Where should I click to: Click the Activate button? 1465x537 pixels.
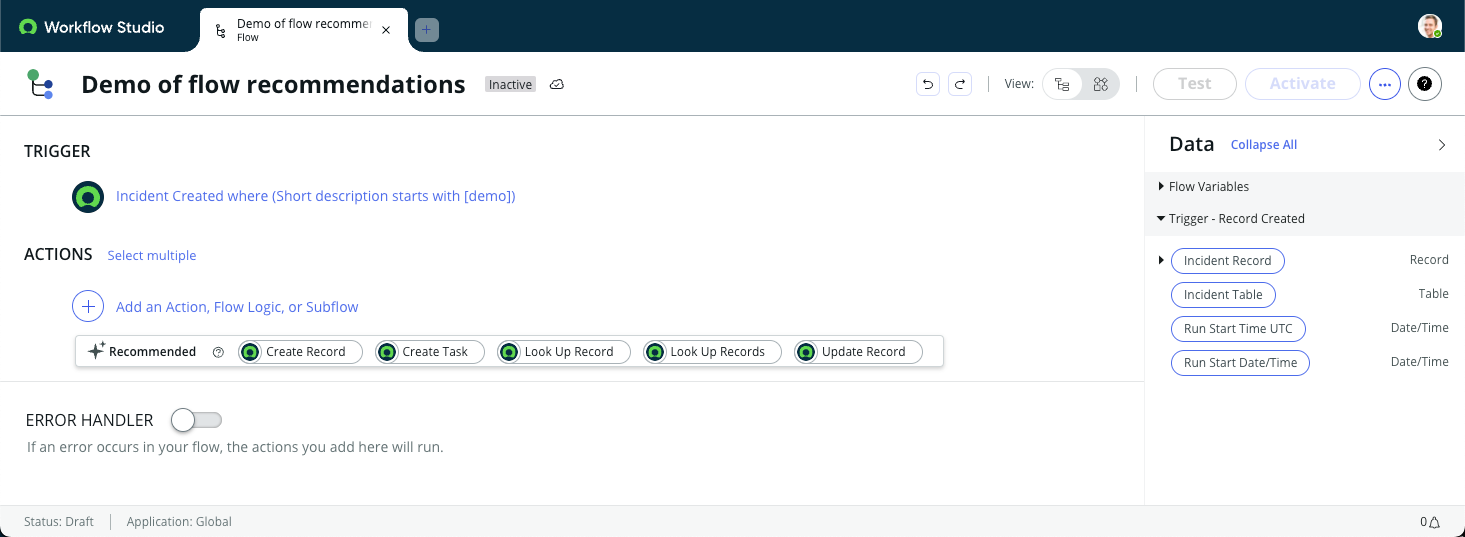point(1303,84)
